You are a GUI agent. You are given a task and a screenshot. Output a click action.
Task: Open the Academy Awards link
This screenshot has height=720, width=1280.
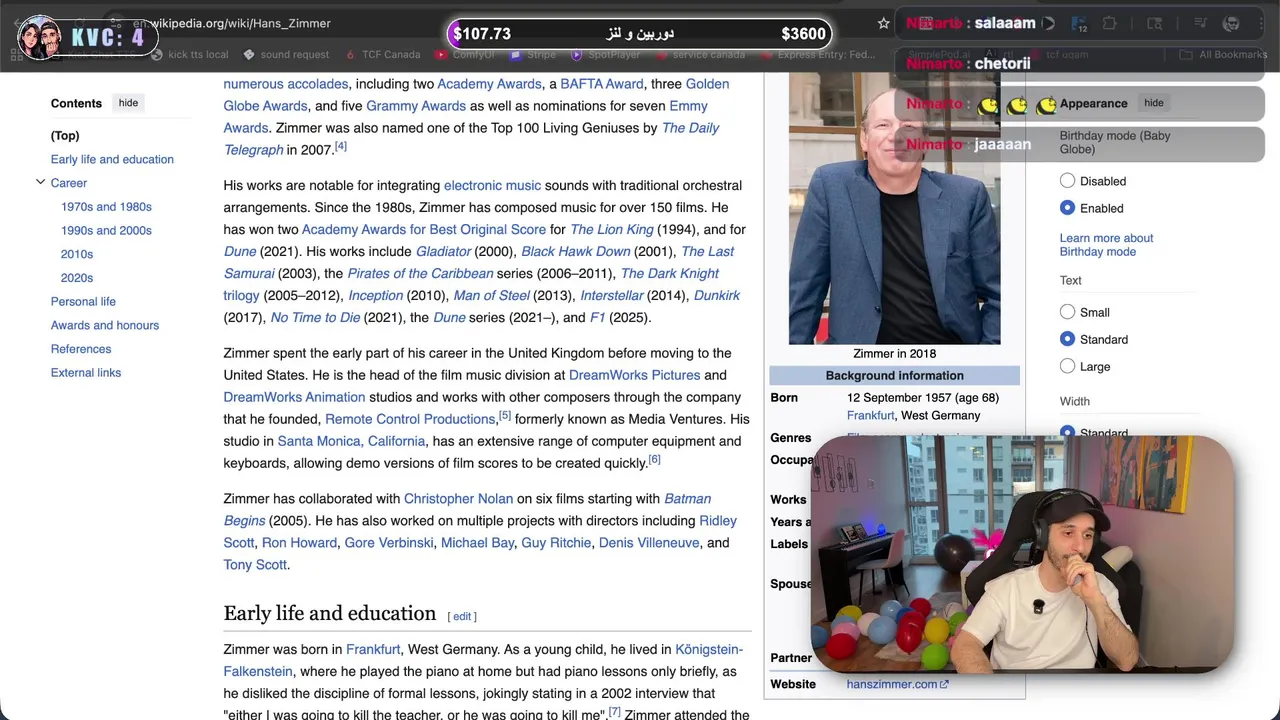coord(490,84)
